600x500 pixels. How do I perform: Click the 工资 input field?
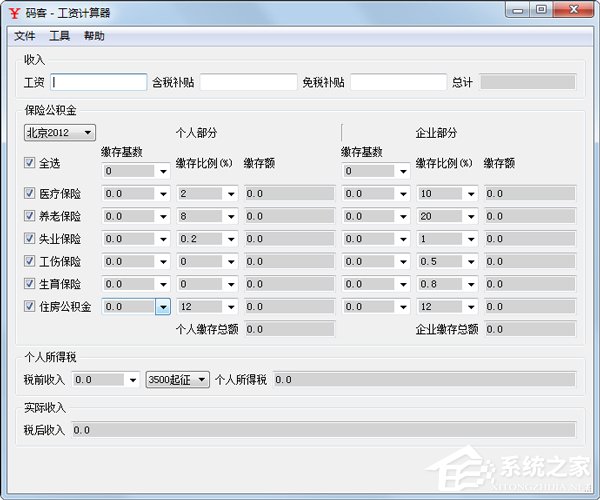click(x=98, y=82)
